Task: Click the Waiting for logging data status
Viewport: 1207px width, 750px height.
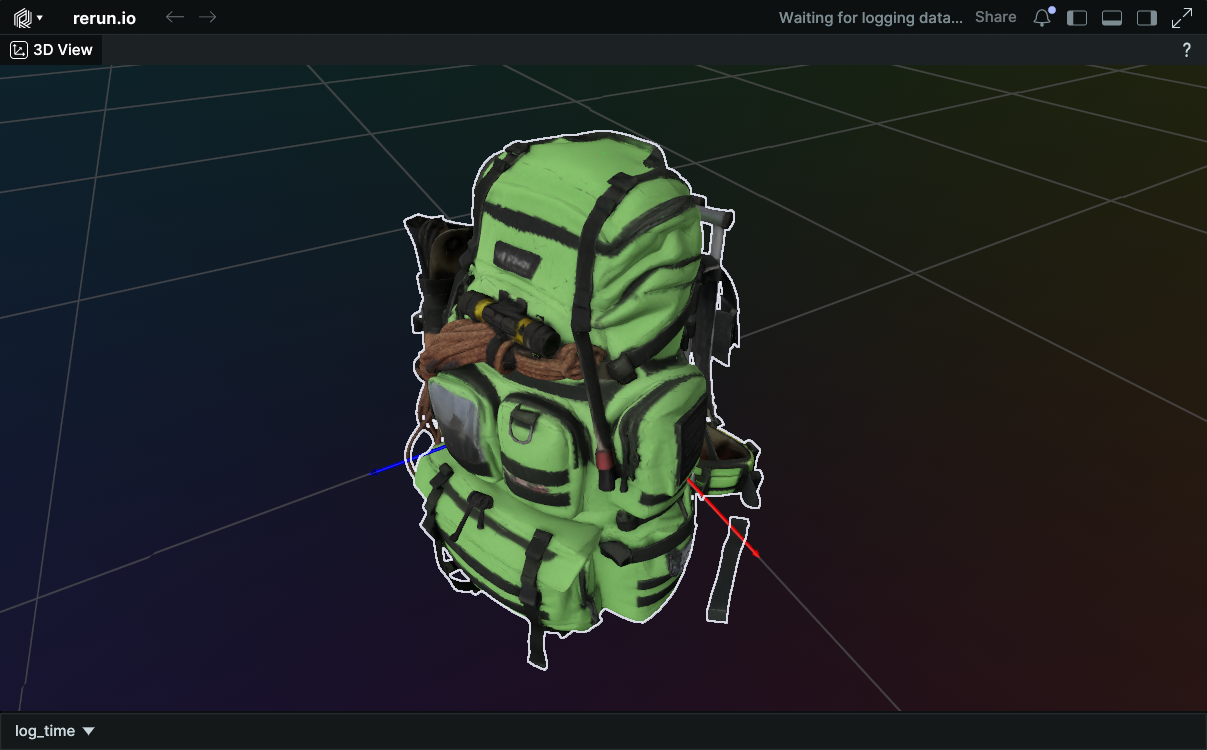Action: (870, 17)
